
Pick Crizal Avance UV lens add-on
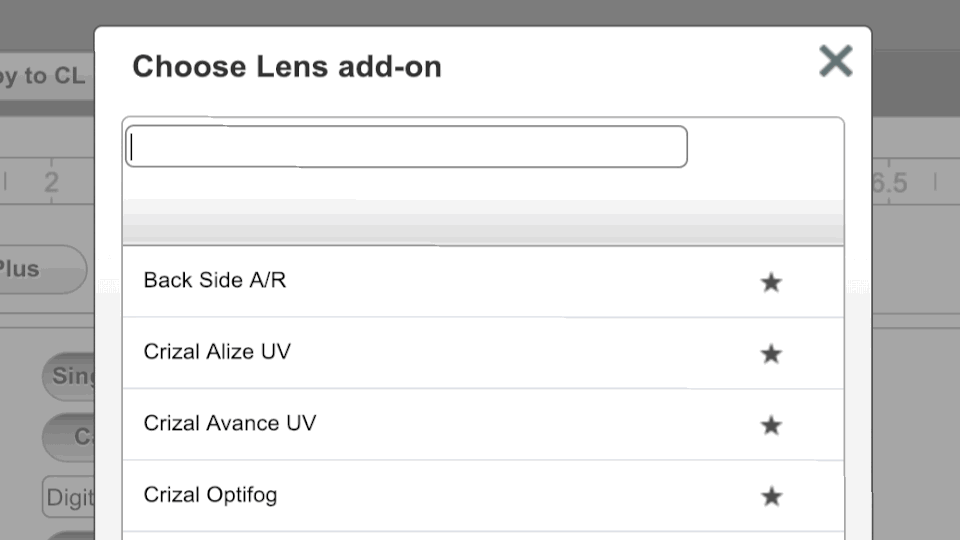pos(230,423)
